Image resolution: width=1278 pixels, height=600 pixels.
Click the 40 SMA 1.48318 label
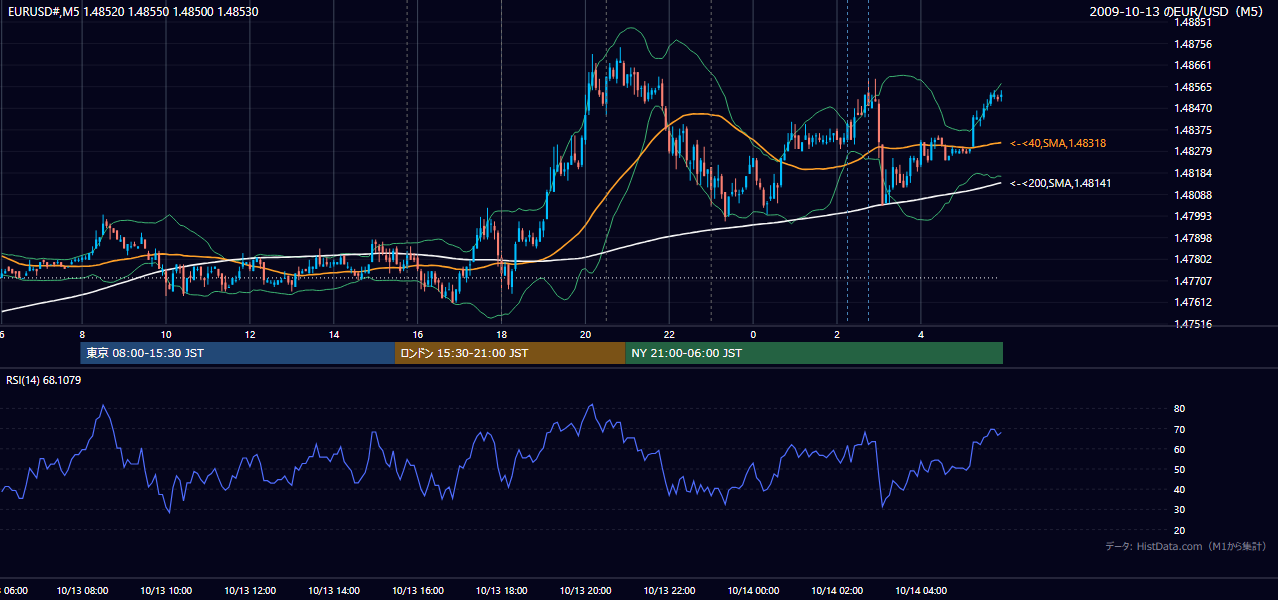tap(1058, 144)
